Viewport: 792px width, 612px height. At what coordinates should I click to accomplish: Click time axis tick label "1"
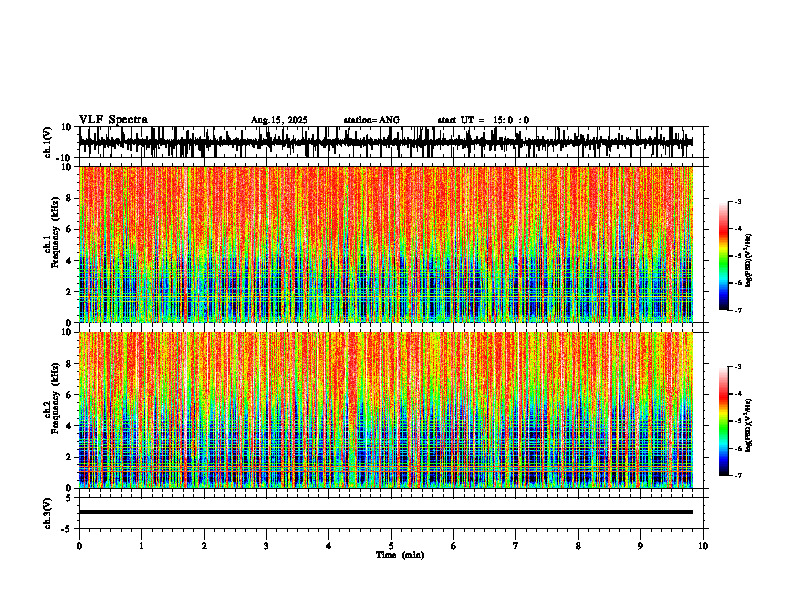[141, 546]
